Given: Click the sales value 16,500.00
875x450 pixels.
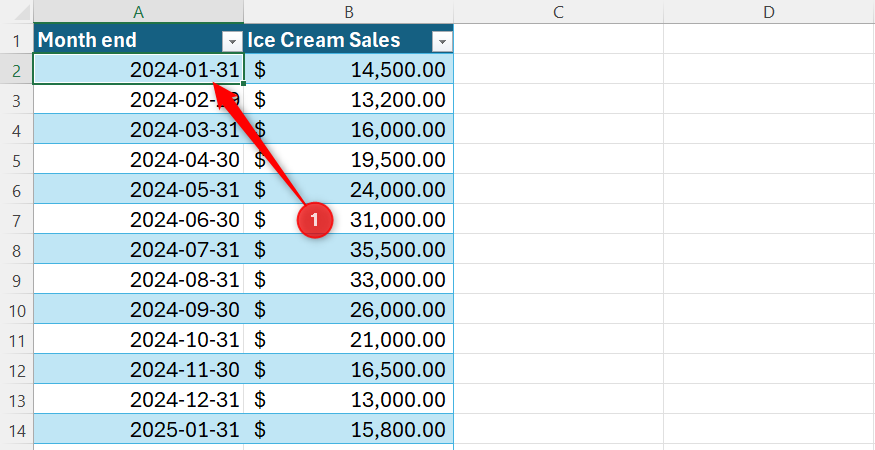Looking at the screenshot, I should click(398, 370).
